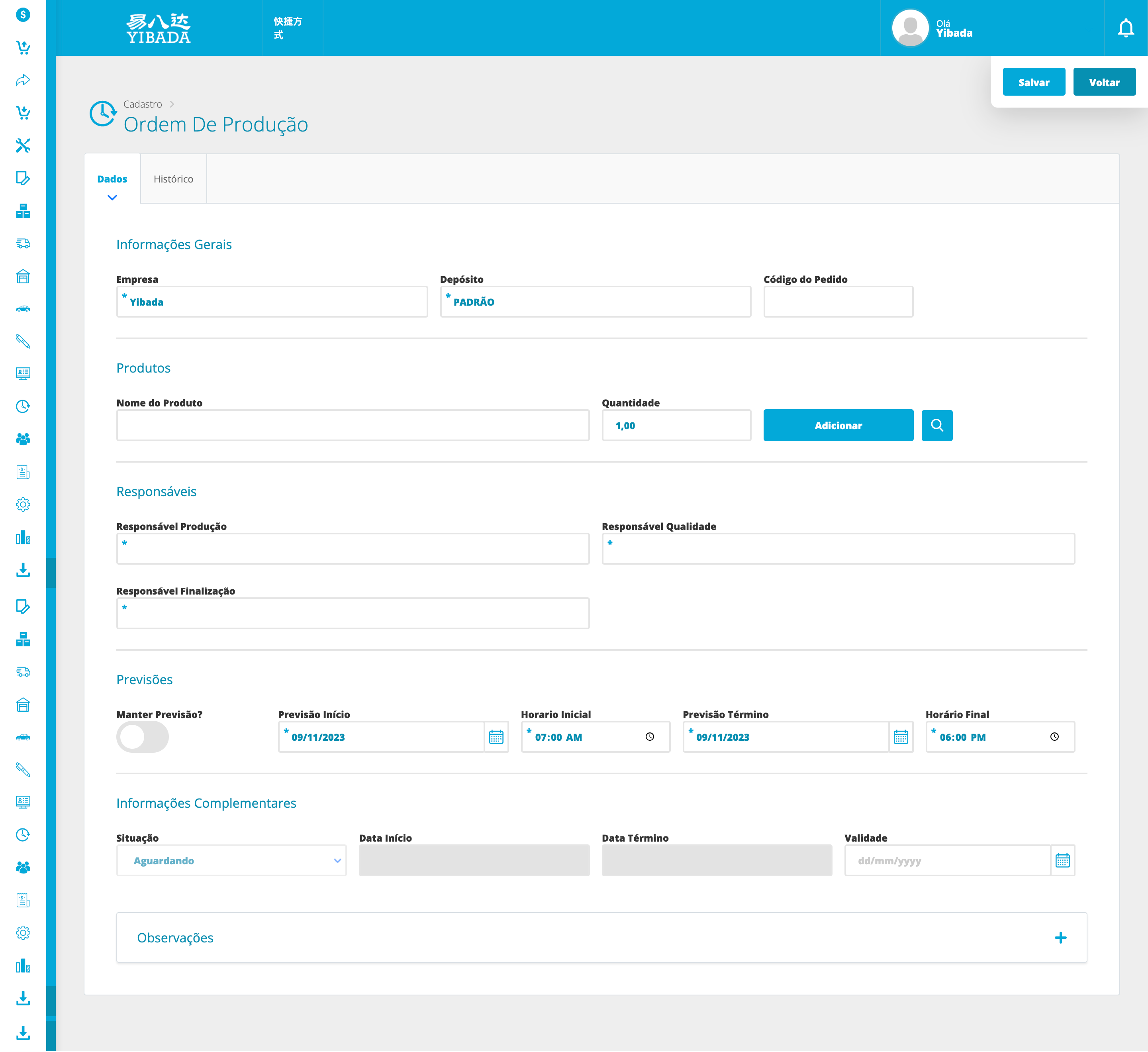Click the user avatar picture

[910, 28]
